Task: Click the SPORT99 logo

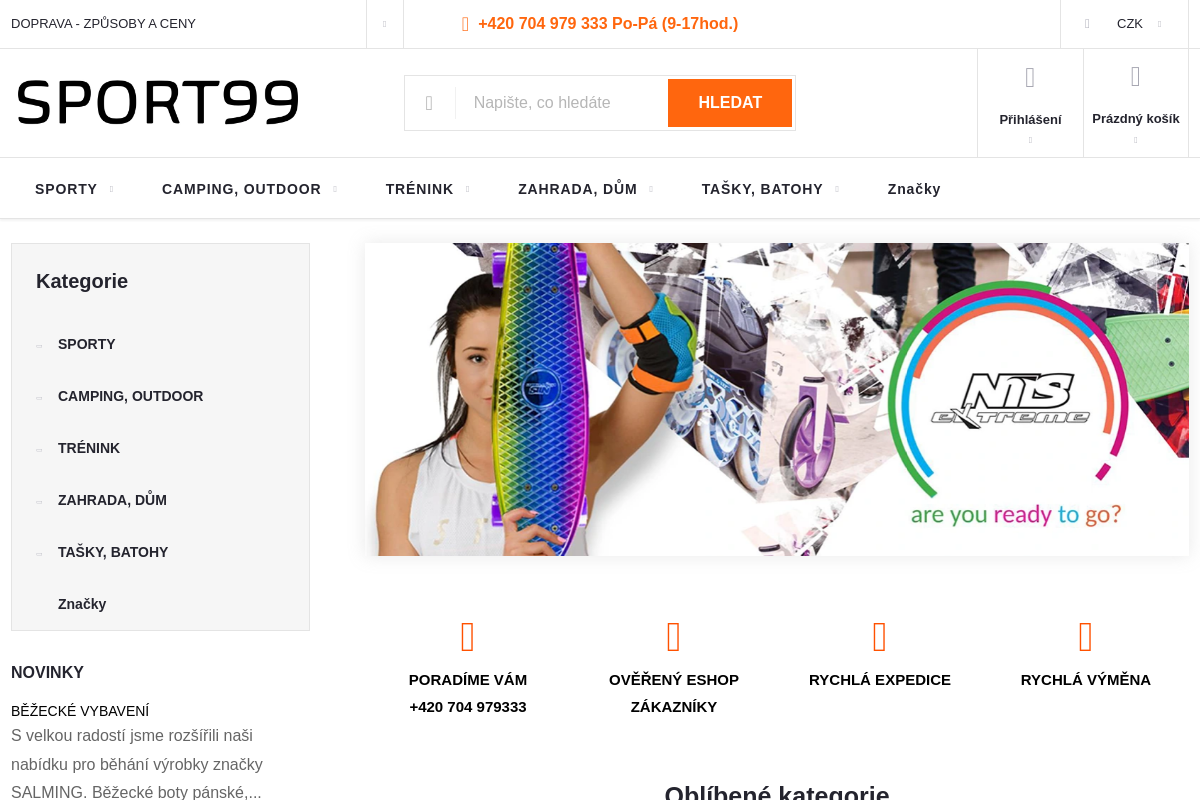Action: (158, 102)
